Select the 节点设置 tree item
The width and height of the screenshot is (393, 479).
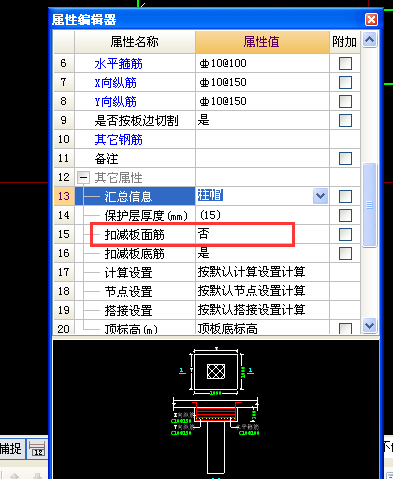coord(128,291)
